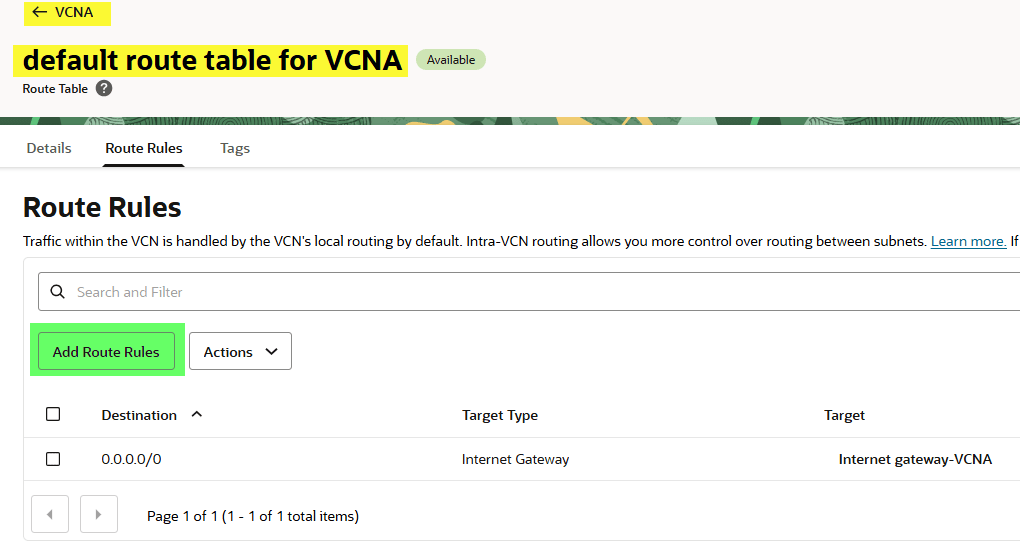Image resolution: width=1020 pixels, height=543 pixels.
Task: Open the Actions dropdown
Action: point(240,352)
